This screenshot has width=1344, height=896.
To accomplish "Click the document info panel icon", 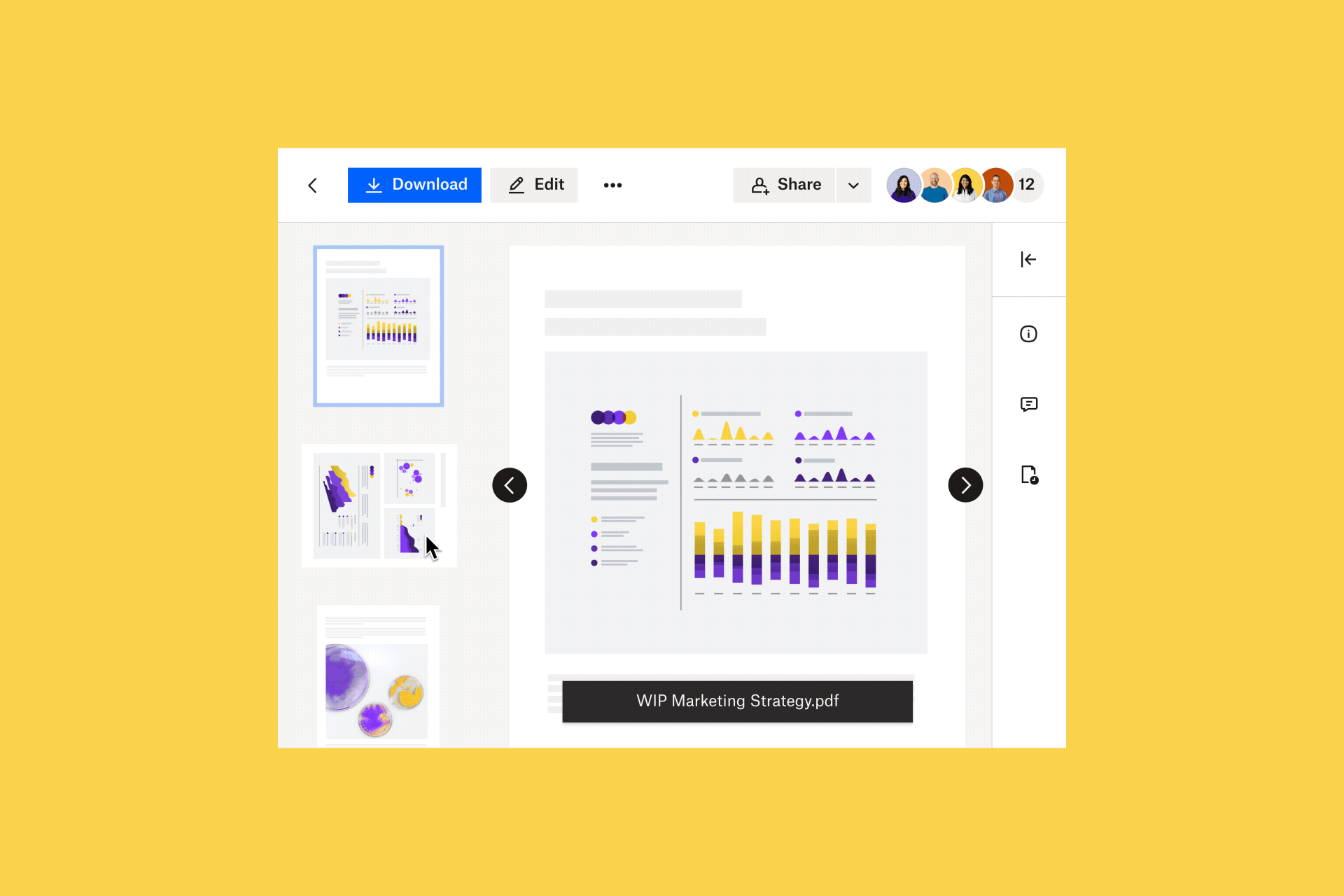I will (1028, 334).
